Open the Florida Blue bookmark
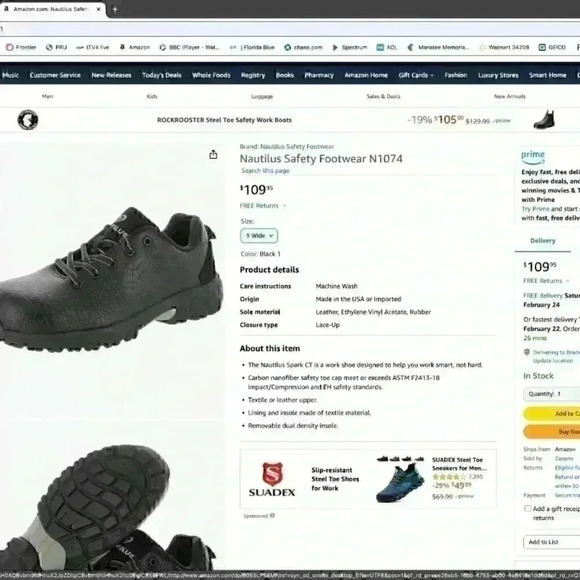This screenshot has height=580, width=580. 252,47
